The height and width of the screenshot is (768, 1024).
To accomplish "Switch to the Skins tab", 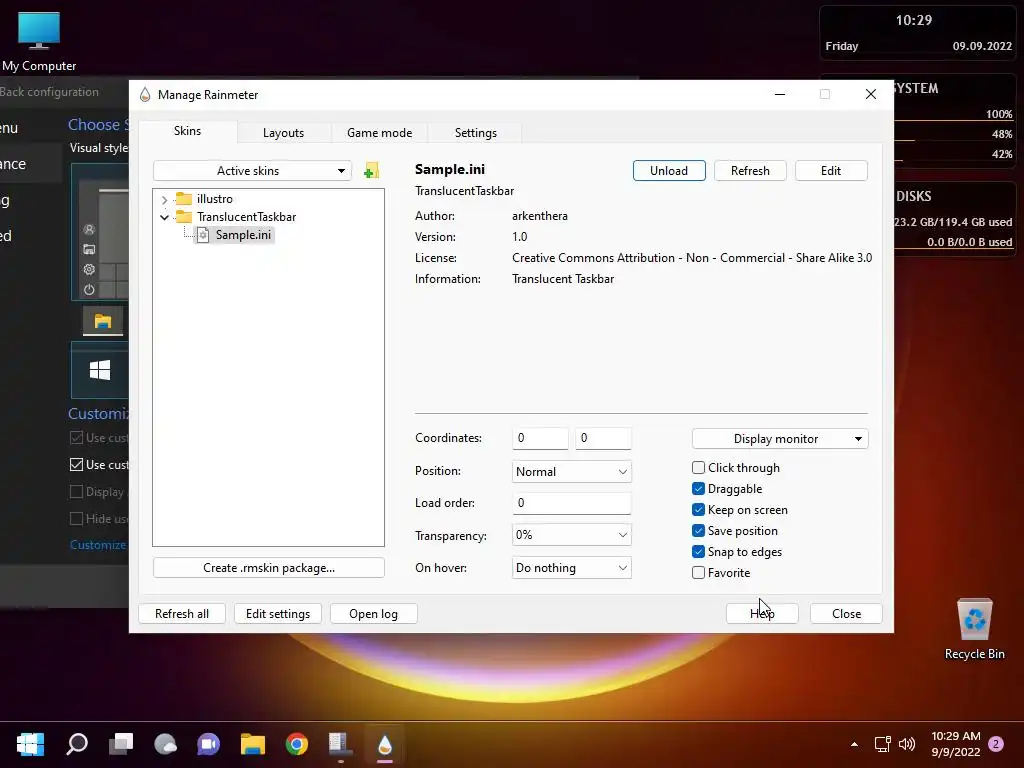I will [187, 131].
